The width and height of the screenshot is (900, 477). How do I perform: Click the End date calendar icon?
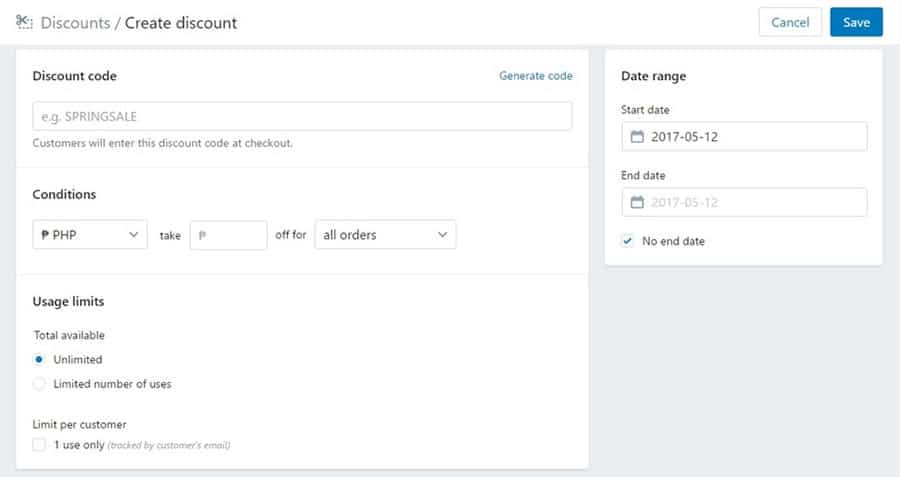coord(637,202)
